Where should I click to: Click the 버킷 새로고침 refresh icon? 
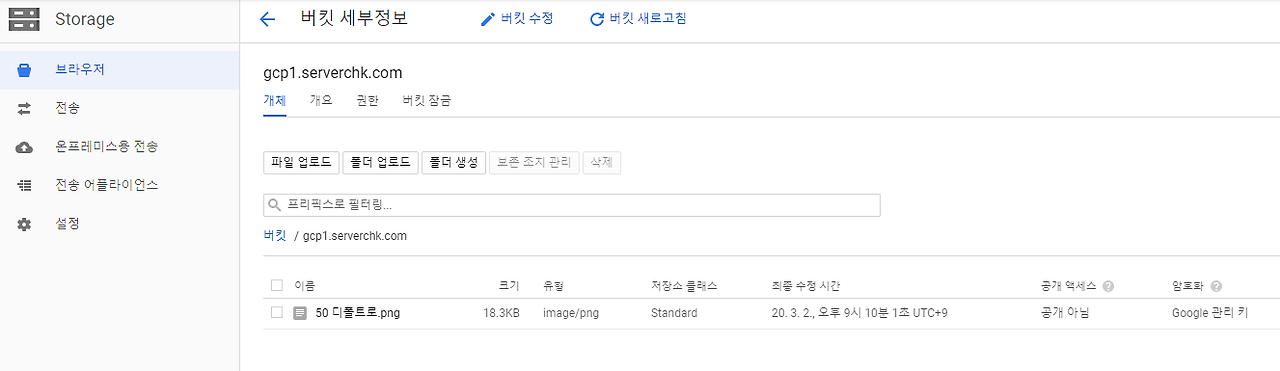click(597, 19)
